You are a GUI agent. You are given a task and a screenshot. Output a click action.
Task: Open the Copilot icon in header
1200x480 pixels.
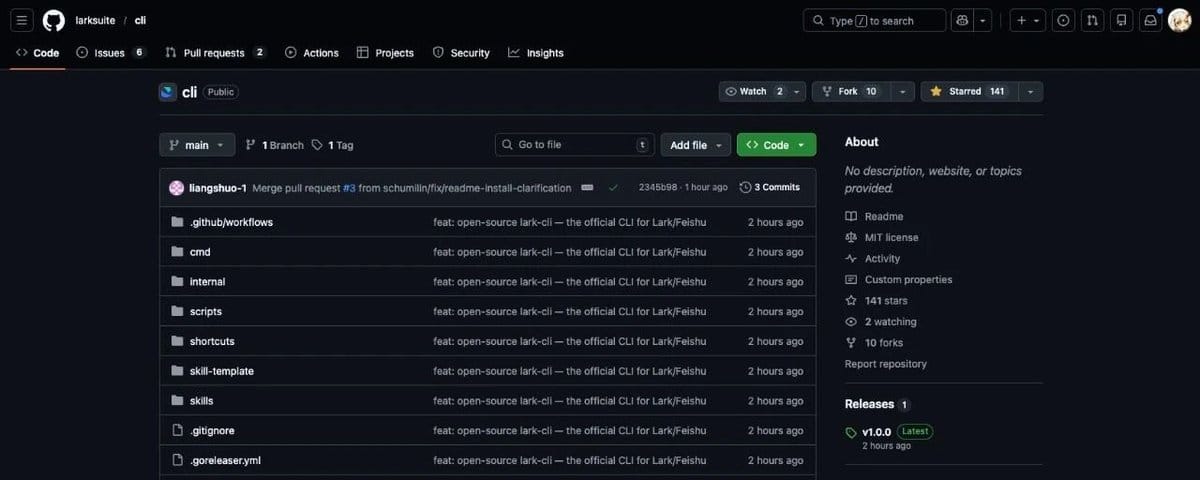(962, 20)
